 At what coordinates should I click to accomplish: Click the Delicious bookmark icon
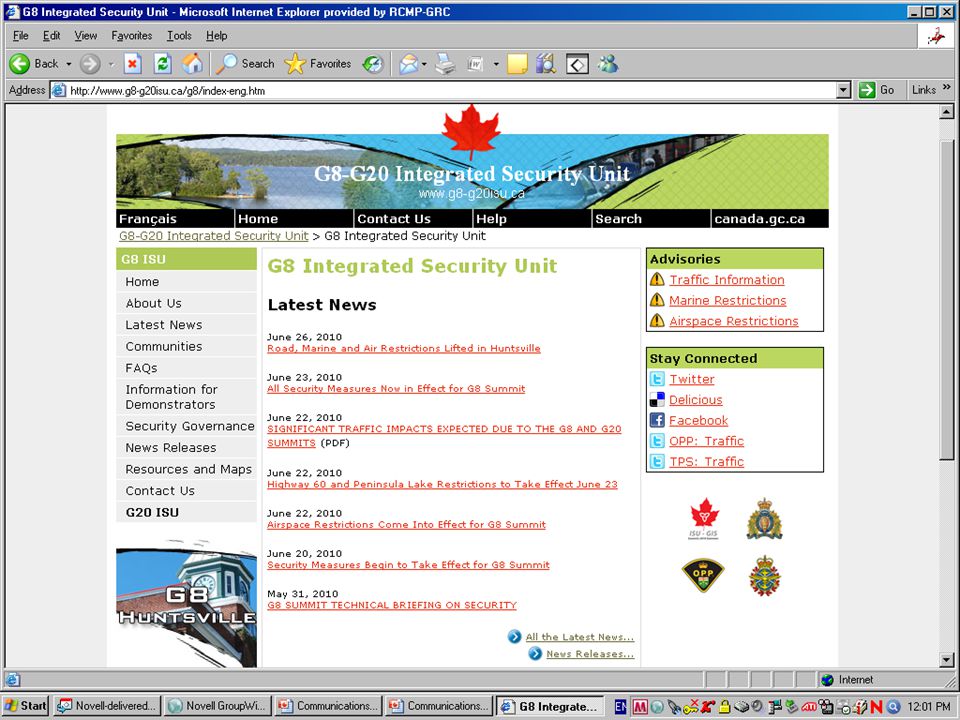(x=657, y=400)
